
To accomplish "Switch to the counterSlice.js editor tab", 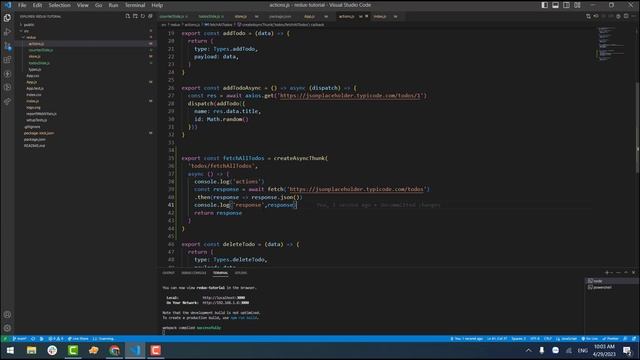I will pos(173,17).
